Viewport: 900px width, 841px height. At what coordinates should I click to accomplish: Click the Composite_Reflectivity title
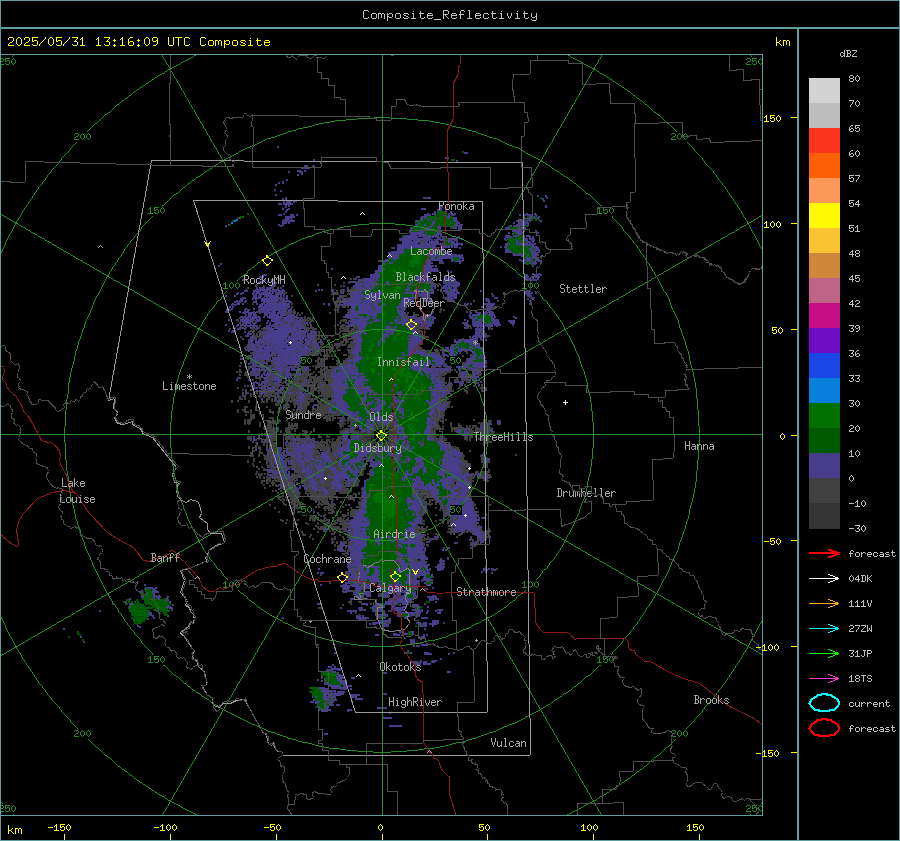(x=450, y=15)
